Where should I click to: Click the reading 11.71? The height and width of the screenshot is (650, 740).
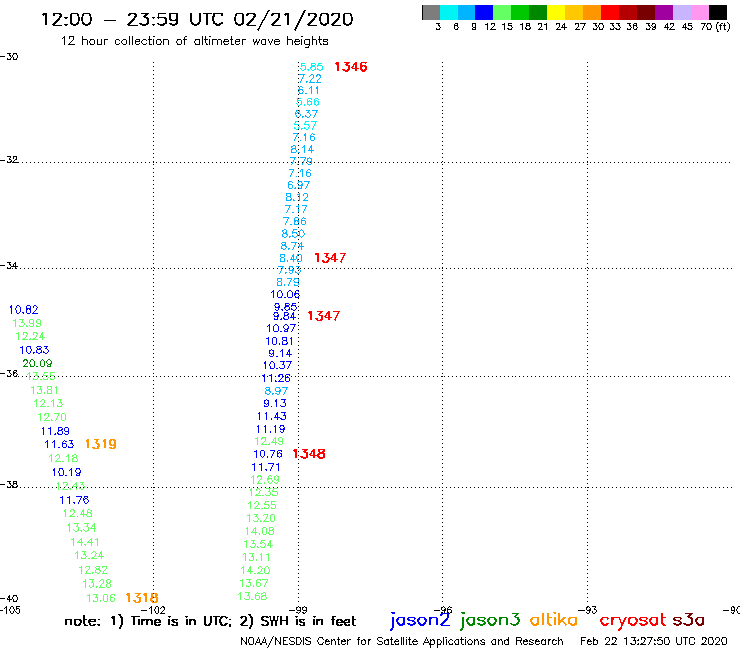click(266, 467)
